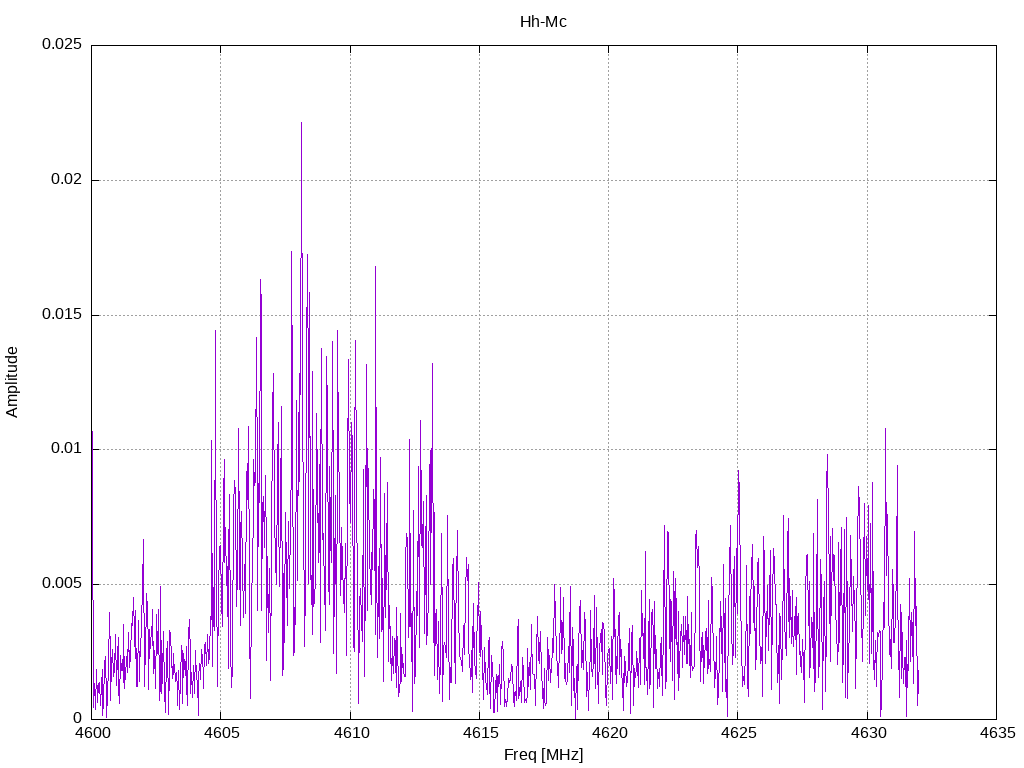Click the highest peak tip past 4630 MHz
This screenshot has width=1024, height=768.
pyautogui.click(x=885, y=429)
